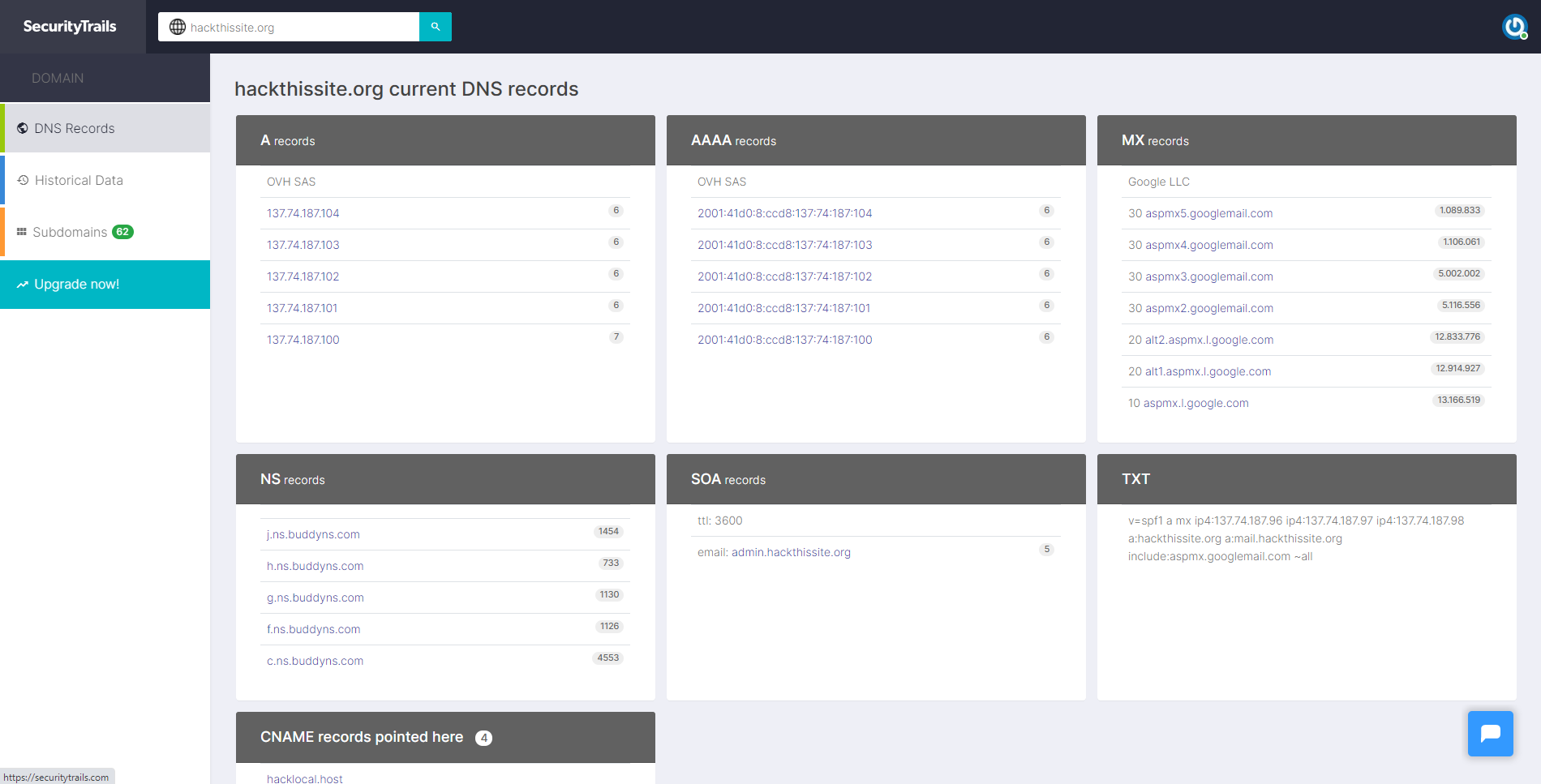Image resolution: width=1541 pixels, height=784 pixels.
Task: Open nameserver h.ns.buddyns.com
Action: pos(315,566)
